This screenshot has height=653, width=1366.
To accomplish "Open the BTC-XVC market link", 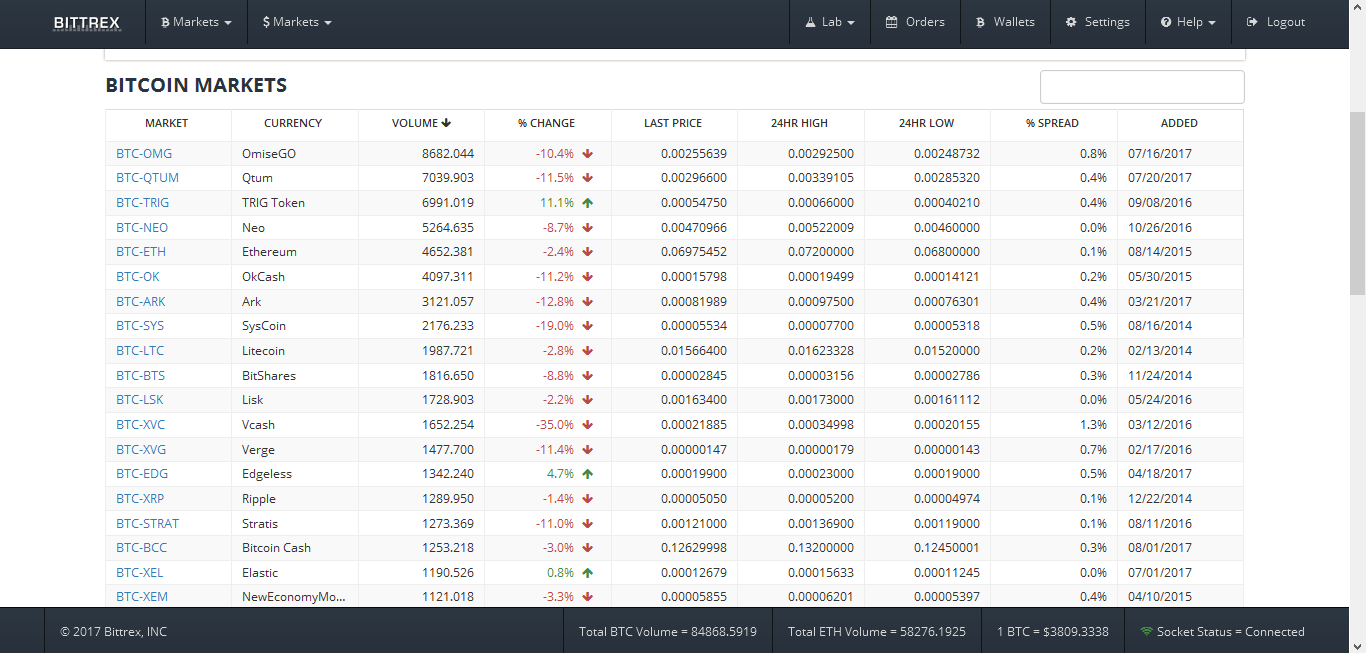I will pos(140,424).
